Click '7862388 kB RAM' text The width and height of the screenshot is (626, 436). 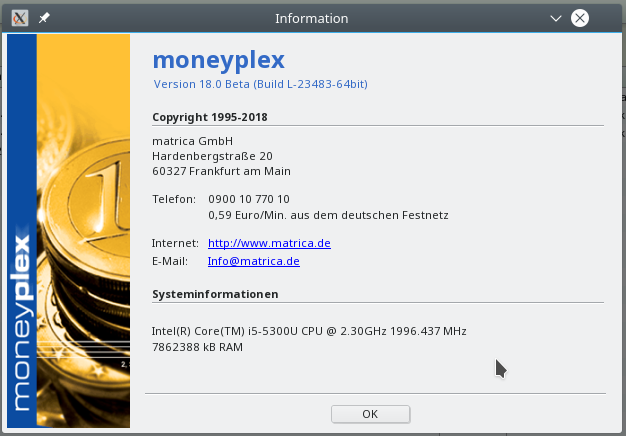pyautogui.click(x=197, y=347)
